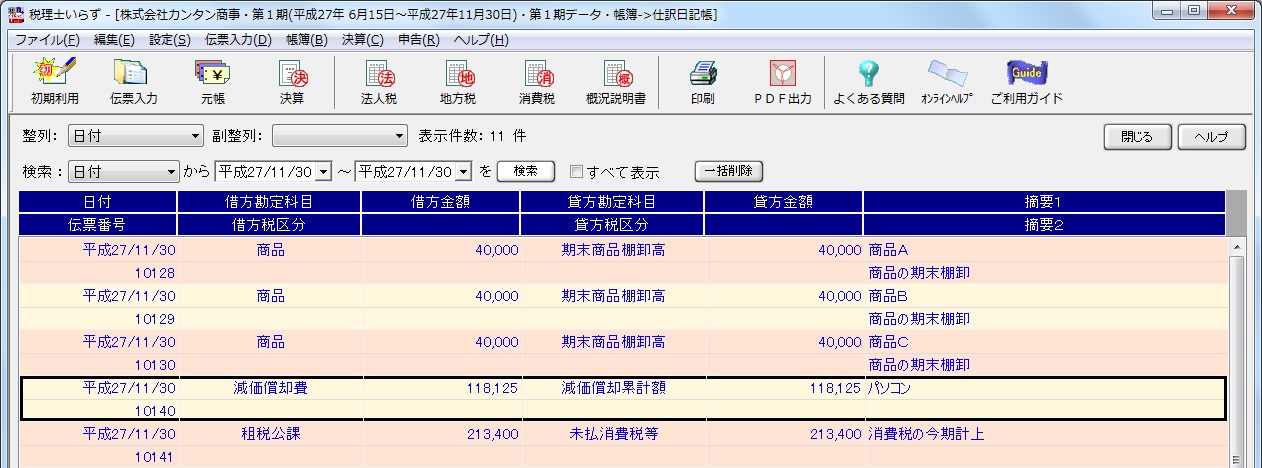The width and height of the screenshot is (1262, 468).
Task: Click the 印刷 printer icon
Action: [x=702, y=81]
